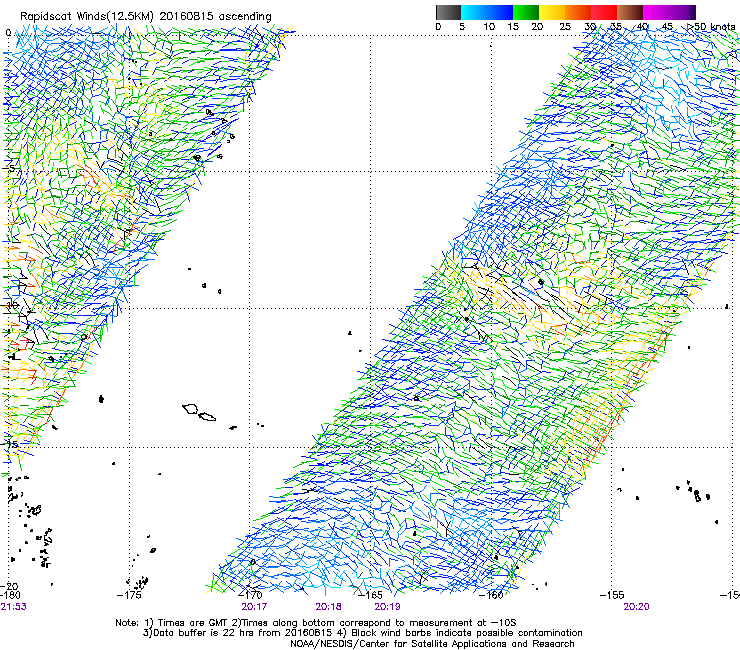Click the green 15-20 knots legend swatch
The height and width of the screenshot is (650, 740).
[x=526, y=12]
